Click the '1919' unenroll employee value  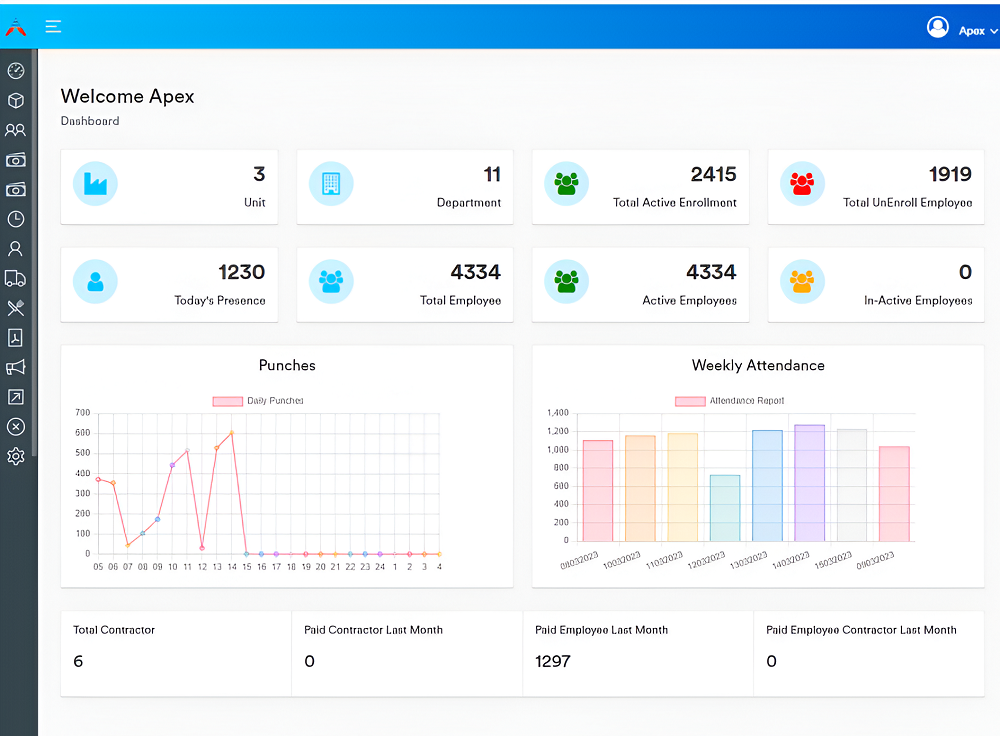950,174
